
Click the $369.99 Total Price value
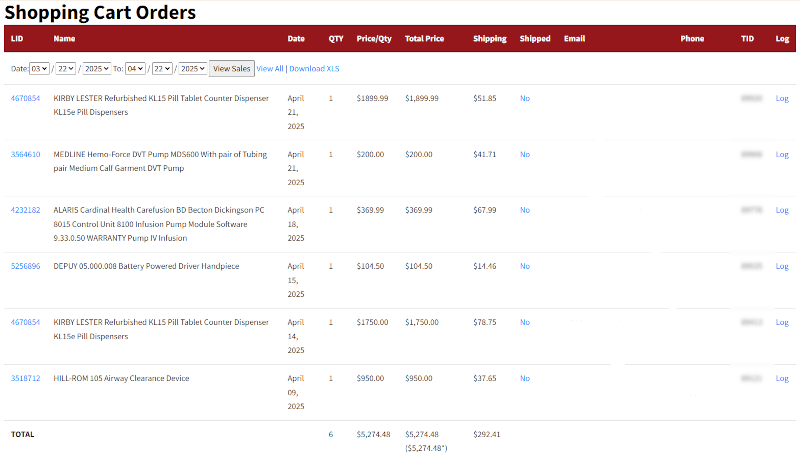(419, 210)
